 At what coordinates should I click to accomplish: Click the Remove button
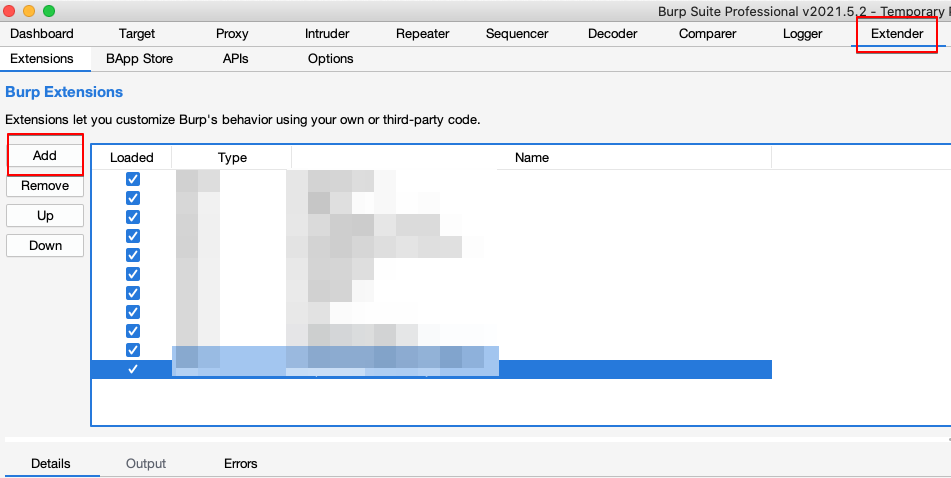pos(45,186)
